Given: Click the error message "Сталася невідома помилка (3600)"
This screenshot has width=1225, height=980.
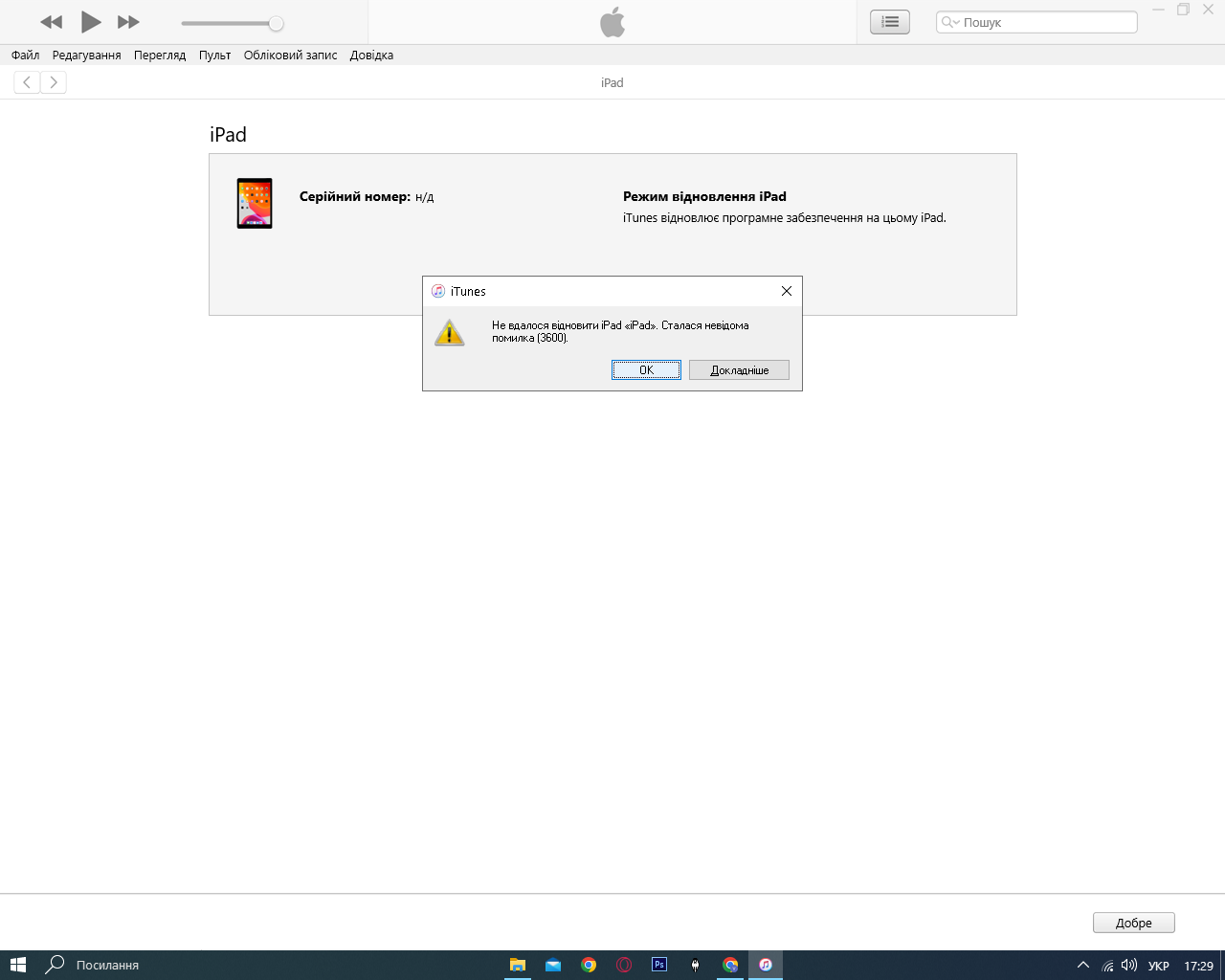Looking at the screenshot, I should pos(620,331).
